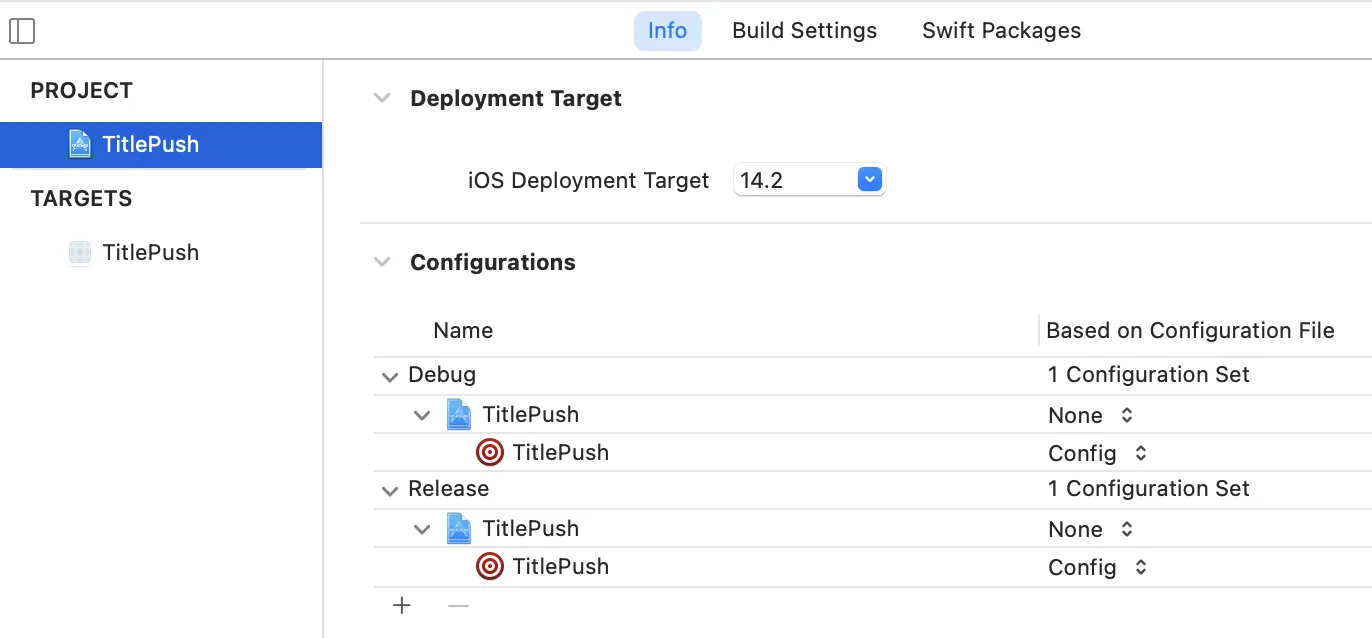Select the TitlePush target icon in sidebar
Screen dimensions: 1372x638
tap(80, 253)
